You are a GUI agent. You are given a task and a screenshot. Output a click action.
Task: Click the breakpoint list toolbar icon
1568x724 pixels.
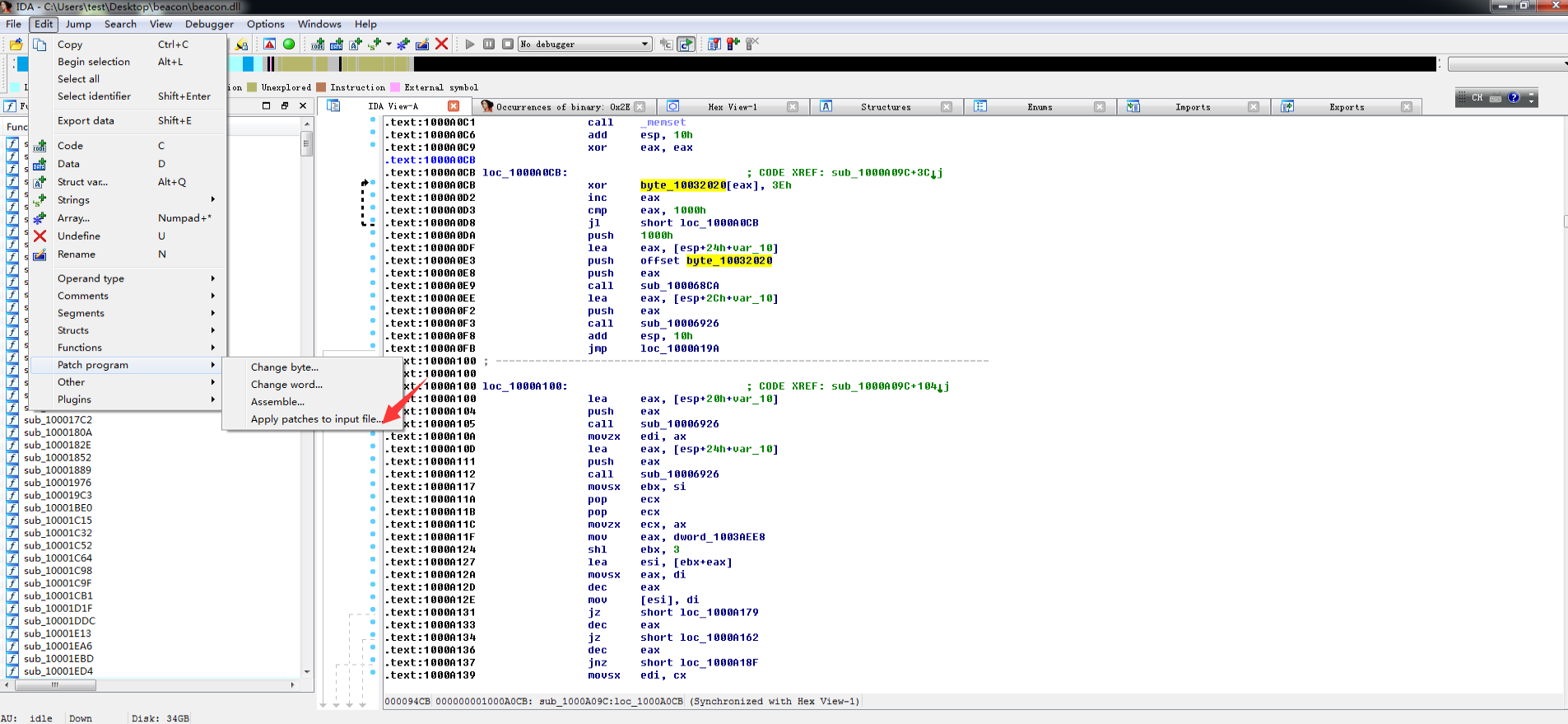[714, 44]
